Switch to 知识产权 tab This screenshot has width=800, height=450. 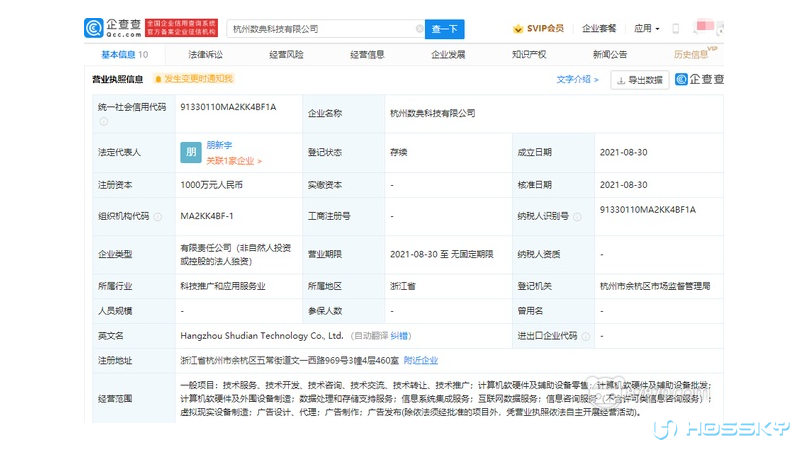[529, 55]
